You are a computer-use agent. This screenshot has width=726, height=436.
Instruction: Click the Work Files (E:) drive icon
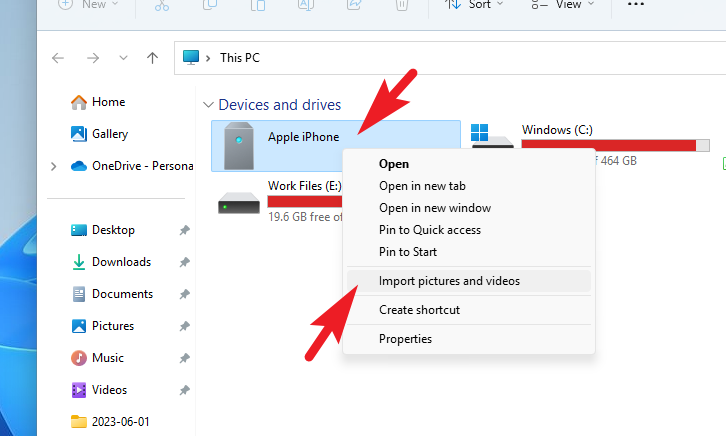[x=239, y=203]
